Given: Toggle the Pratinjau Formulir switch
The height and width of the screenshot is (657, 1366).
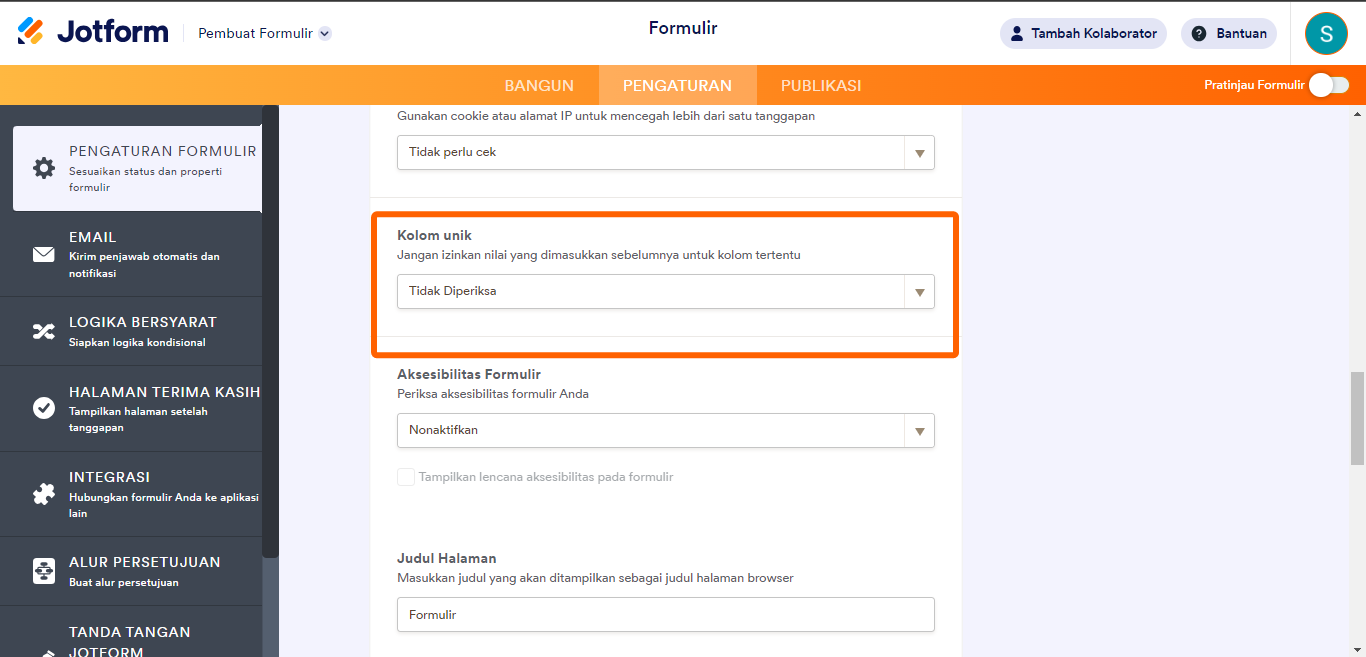Looking at the screenshot, I should 1329,85.
